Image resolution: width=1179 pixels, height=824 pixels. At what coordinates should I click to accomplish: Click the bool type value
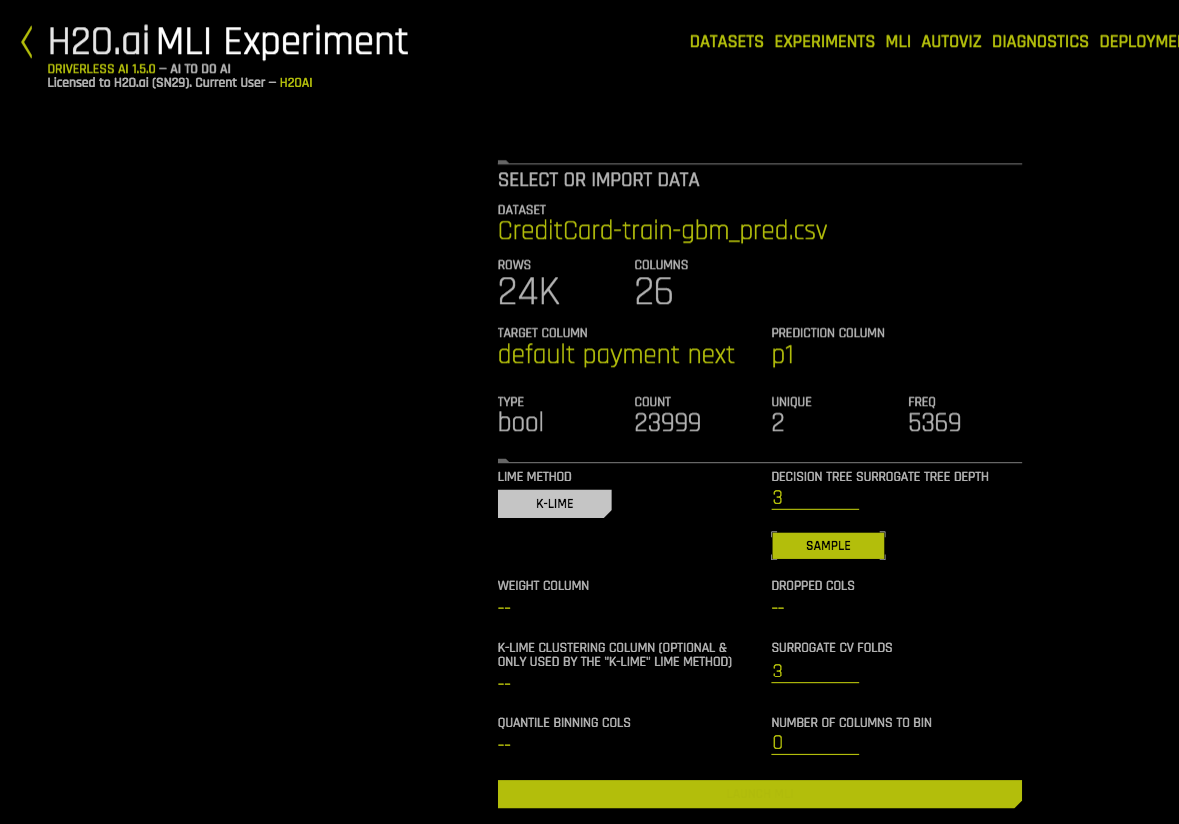pos(520,423)
